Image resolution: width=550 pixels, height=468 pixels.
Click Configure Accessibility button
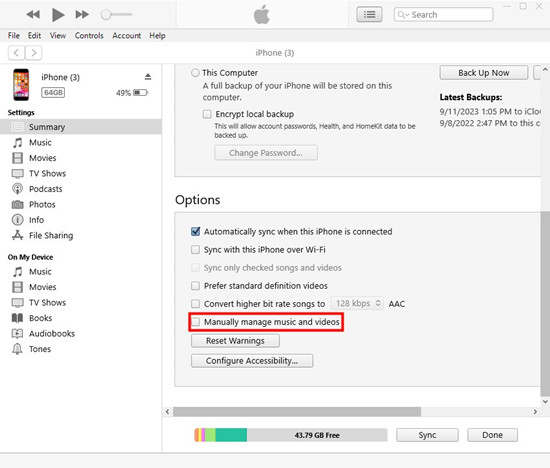pyautogui.click(x=252, y=361)
